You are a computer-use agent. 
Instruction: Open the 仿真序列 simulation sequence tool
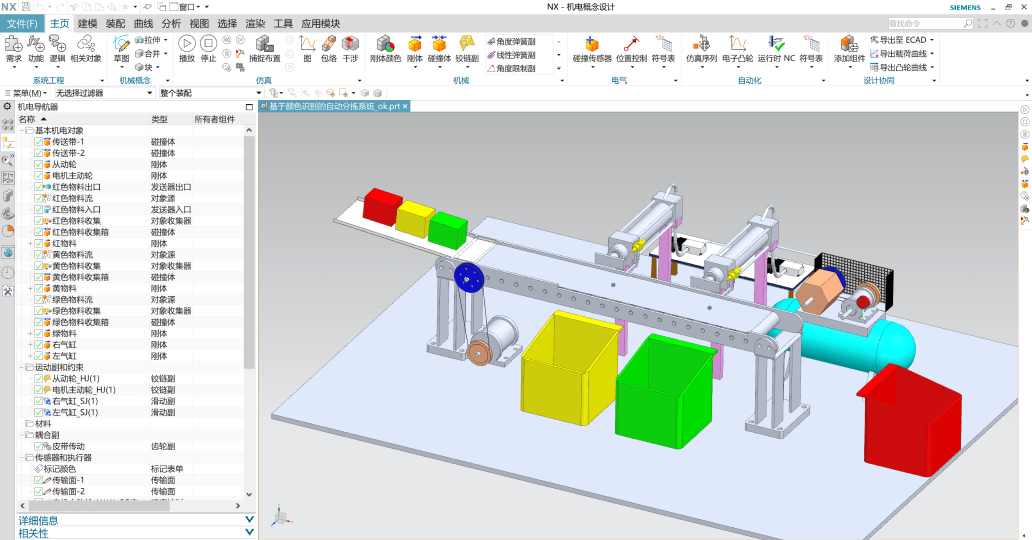702,49
